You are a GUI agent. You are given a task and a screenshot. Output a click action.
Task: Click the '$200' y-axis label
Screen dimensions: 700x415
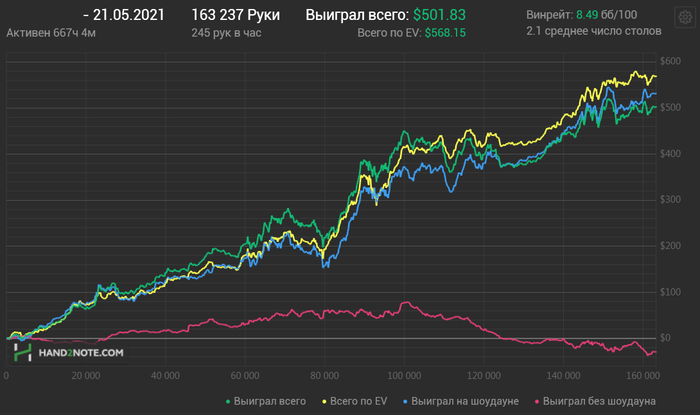pos(671,246)
